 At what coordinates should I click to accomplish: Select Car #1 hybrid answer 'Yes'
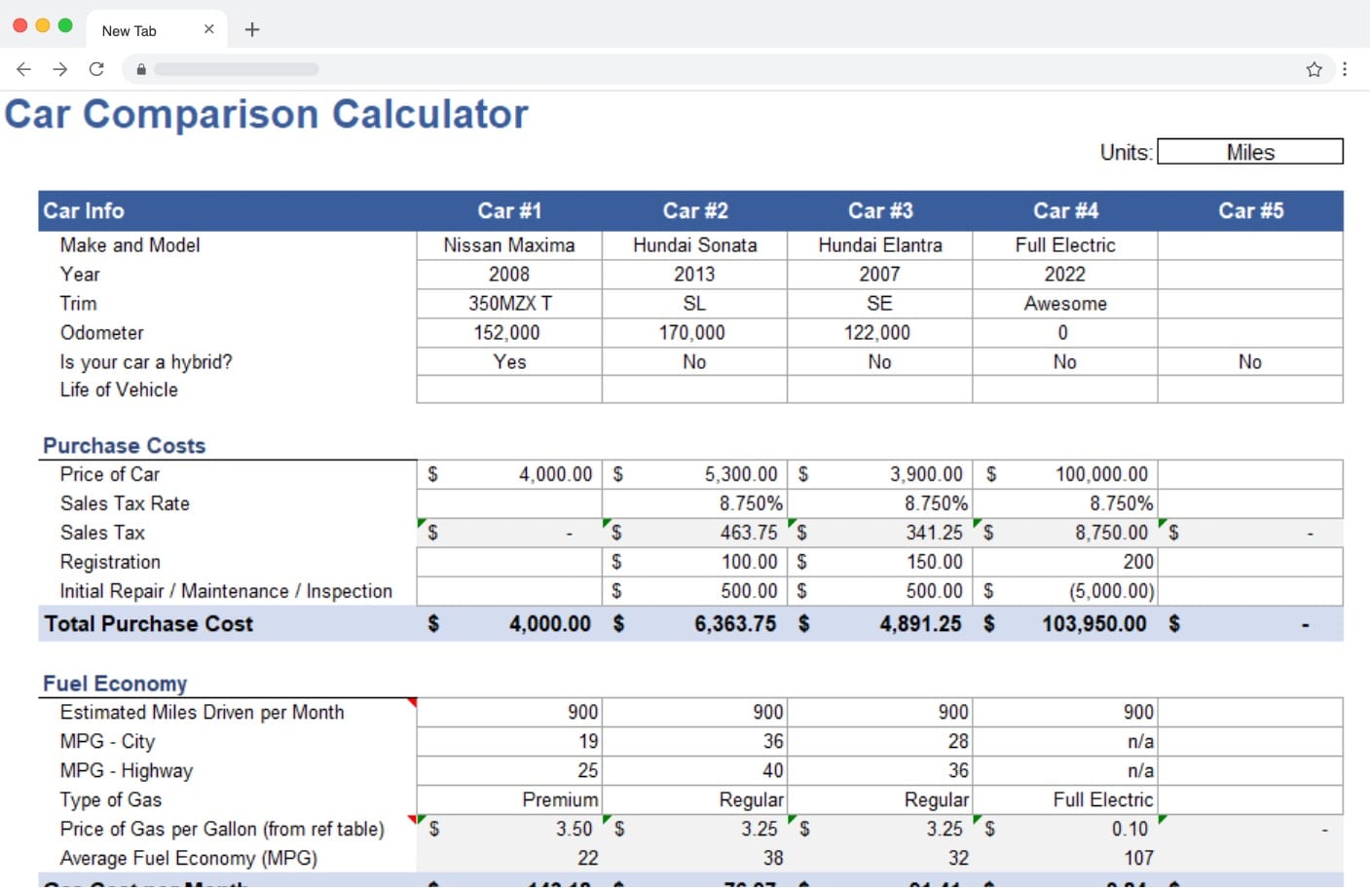(509, 362)
